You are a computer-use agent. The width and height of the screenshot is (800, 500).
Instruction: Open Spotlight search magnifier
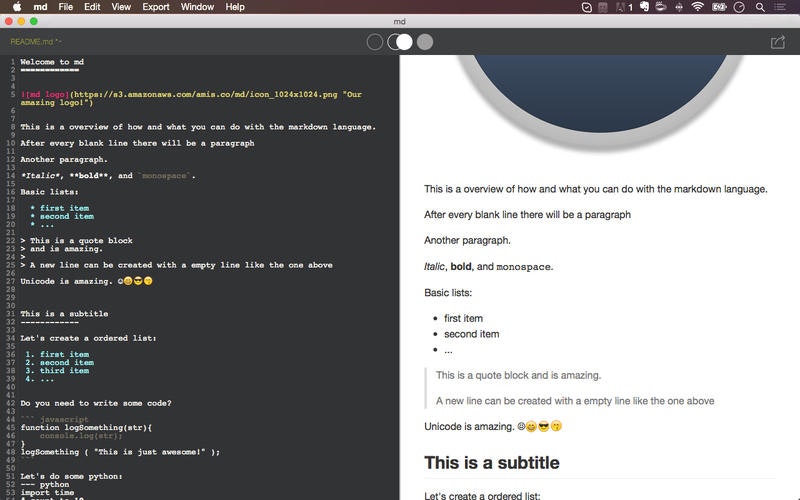click(760, 7)
